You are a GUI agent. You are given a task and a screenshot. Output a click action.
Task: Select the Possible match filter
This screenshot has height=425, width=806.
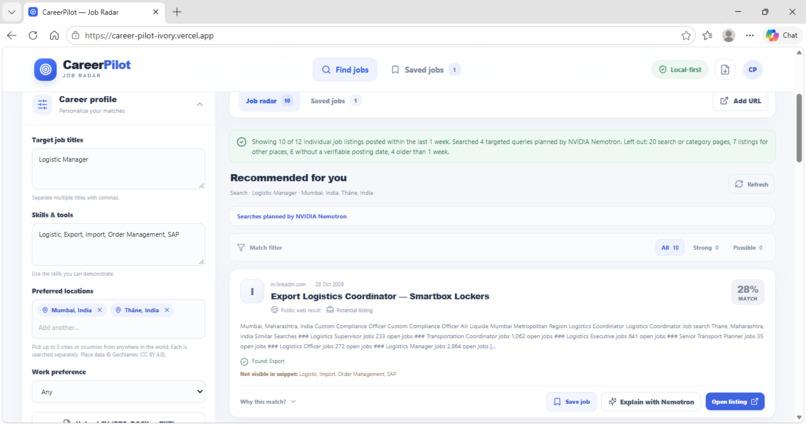click(747, 248)
